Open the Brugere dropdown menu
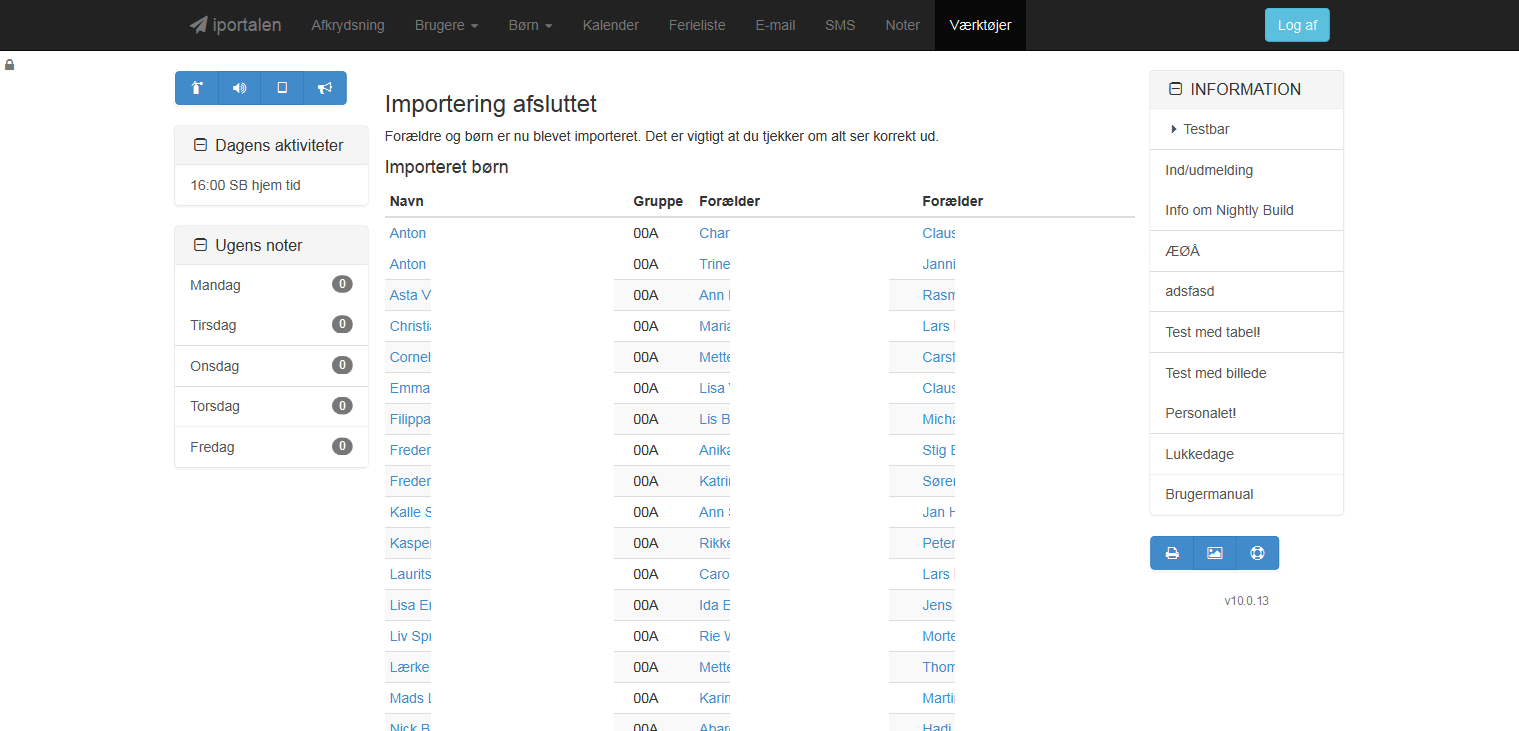The height and width of the screenshot is (731, 1519). 446,25
